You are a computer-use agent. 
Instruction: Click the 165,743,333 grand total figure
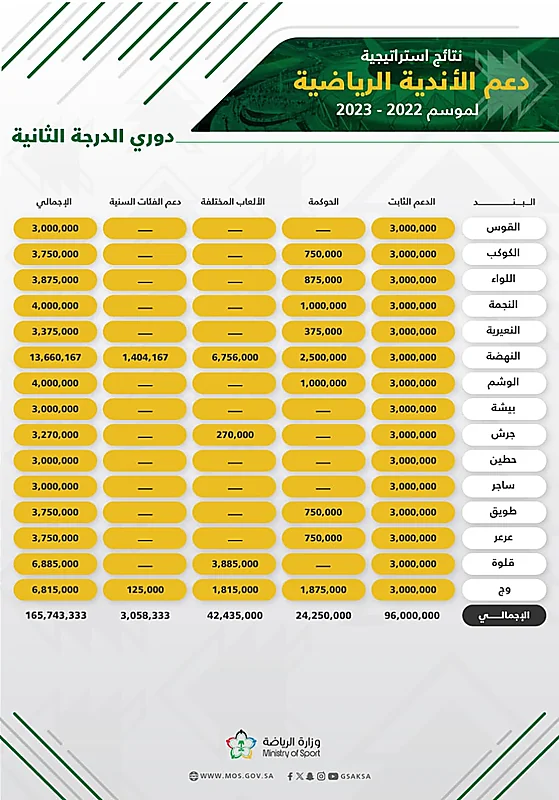pyautogui.click(x=56, y=615)
